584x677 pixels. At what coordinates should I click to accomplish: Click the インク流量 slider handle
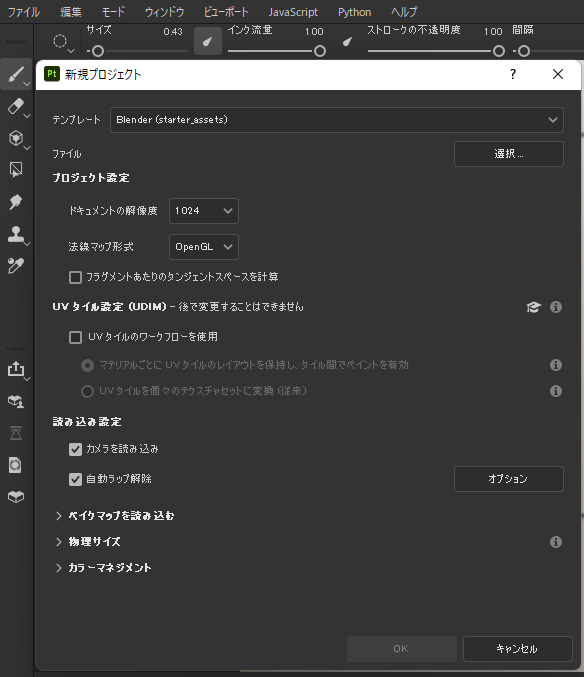pos(320,51)
